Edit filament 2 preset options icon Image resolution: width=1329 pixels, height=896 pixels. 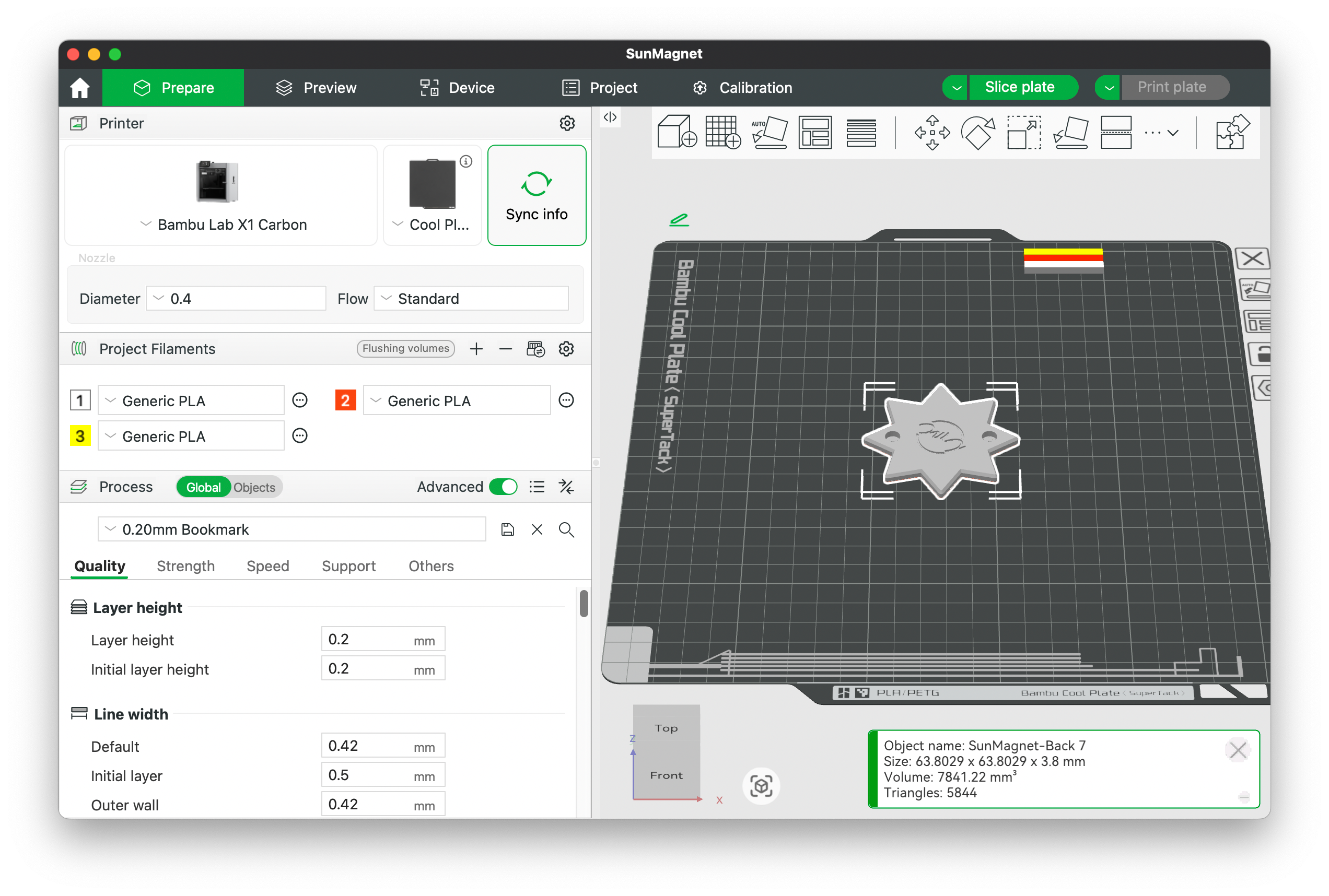(x=566, y=400)
